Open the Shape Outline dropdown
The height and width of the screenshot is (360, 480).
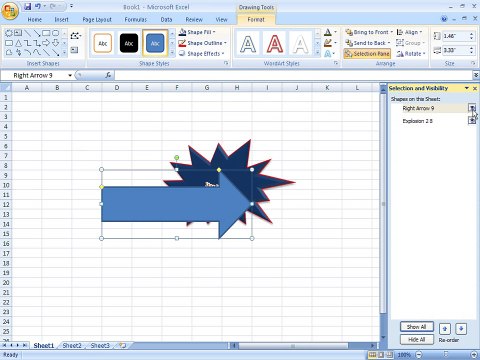click(202, 43)
